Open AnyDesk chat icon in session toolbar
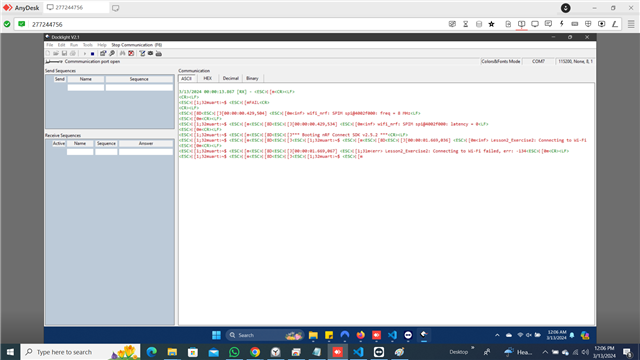 [x=548, y=24]
